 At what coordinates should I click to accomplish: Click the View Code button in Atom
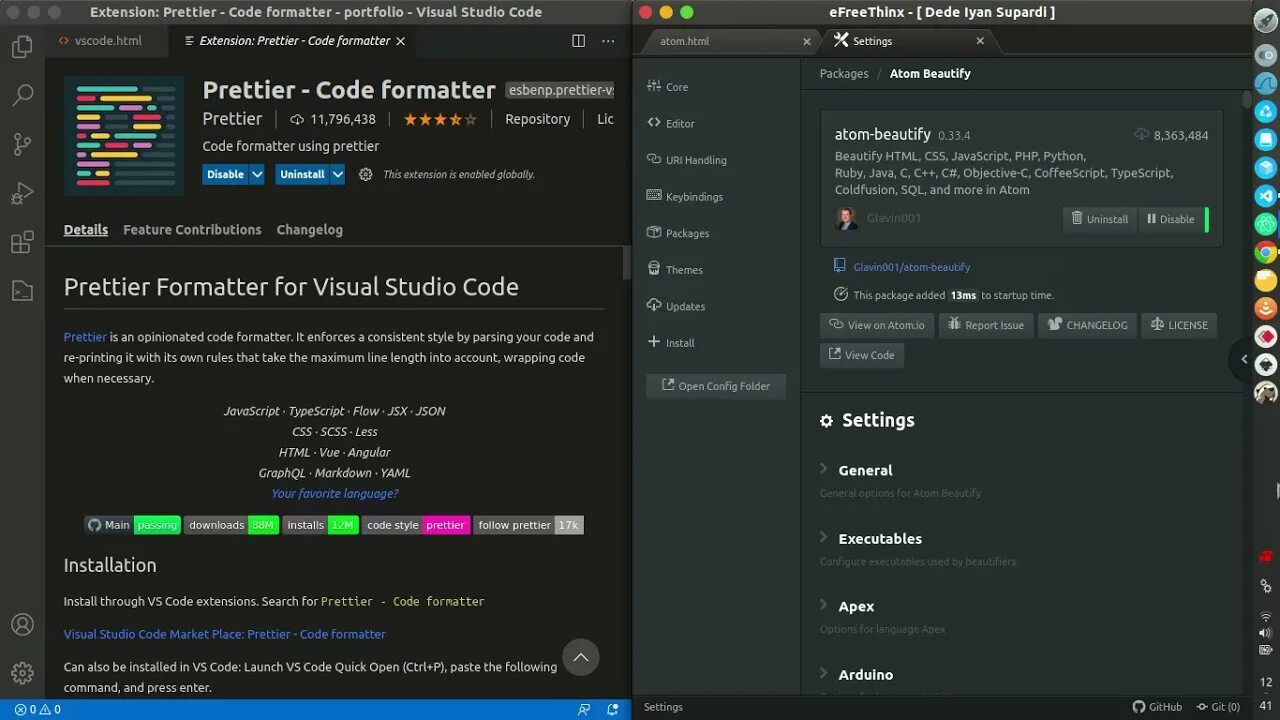click(x=862, y=355)
